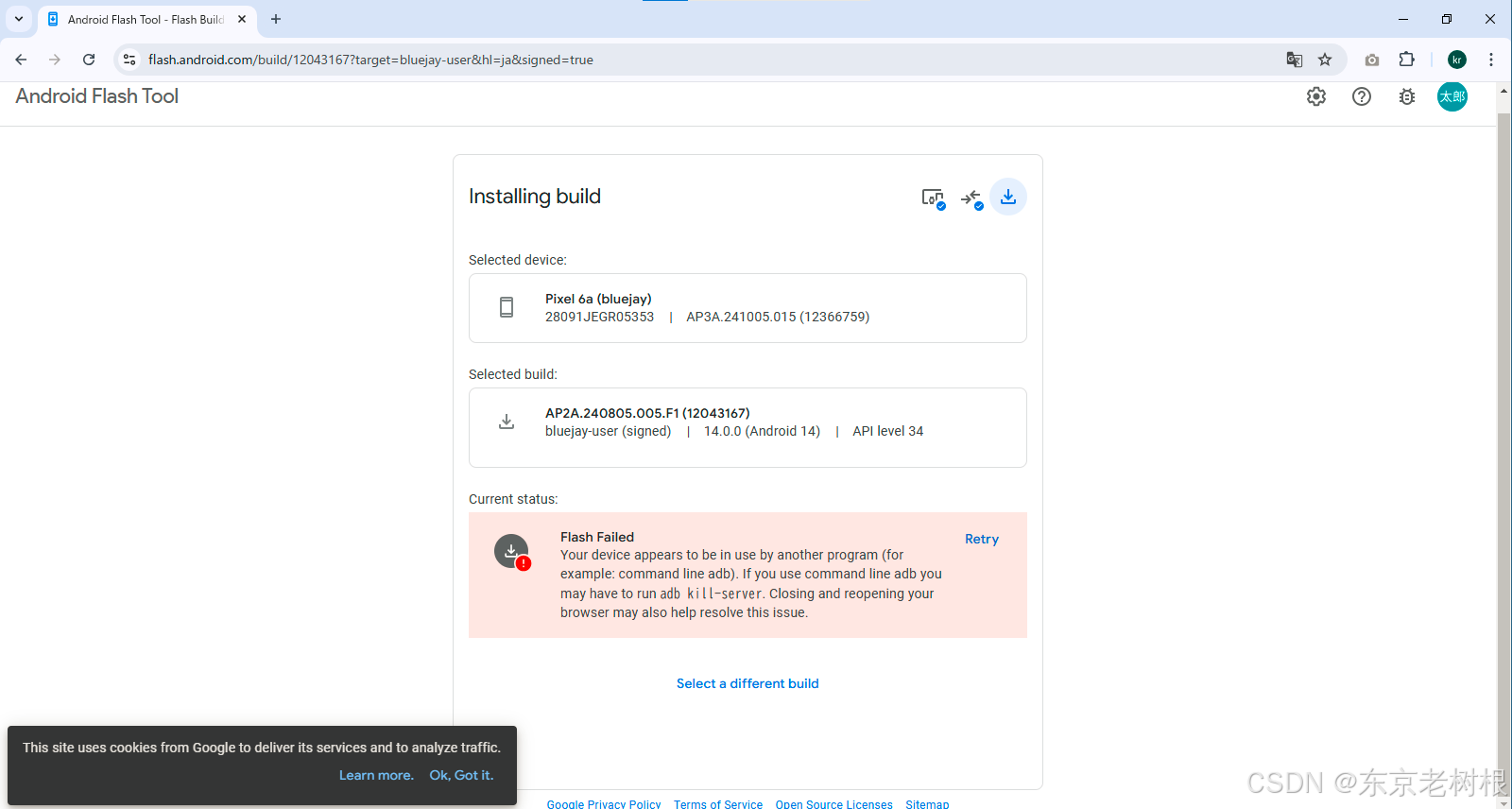Click the flash failed error icon
The height and width of the screenshot is (809, 1512).
[512, 552]
